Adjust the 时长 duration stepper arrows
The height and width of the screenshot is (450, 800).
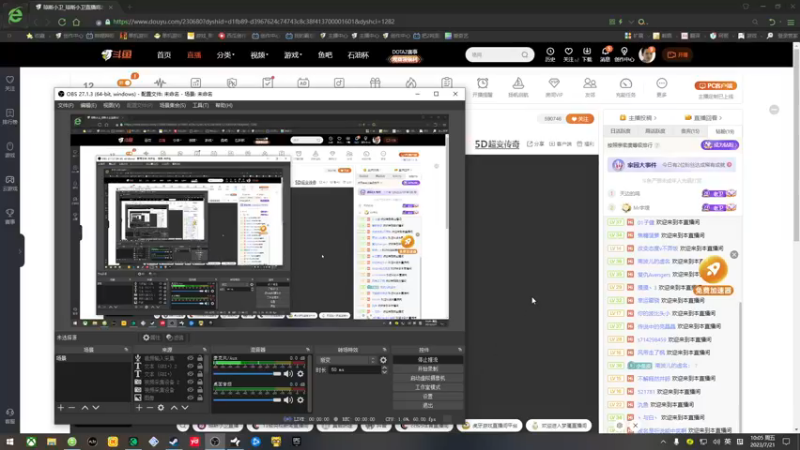click(384, 370)
